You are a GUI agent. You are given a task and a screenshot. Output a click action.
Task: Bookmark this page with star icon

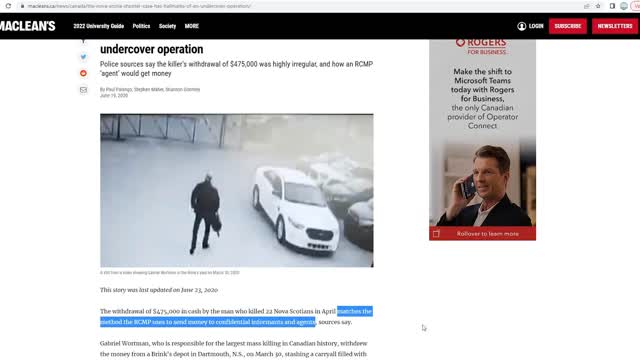(598, 6)
